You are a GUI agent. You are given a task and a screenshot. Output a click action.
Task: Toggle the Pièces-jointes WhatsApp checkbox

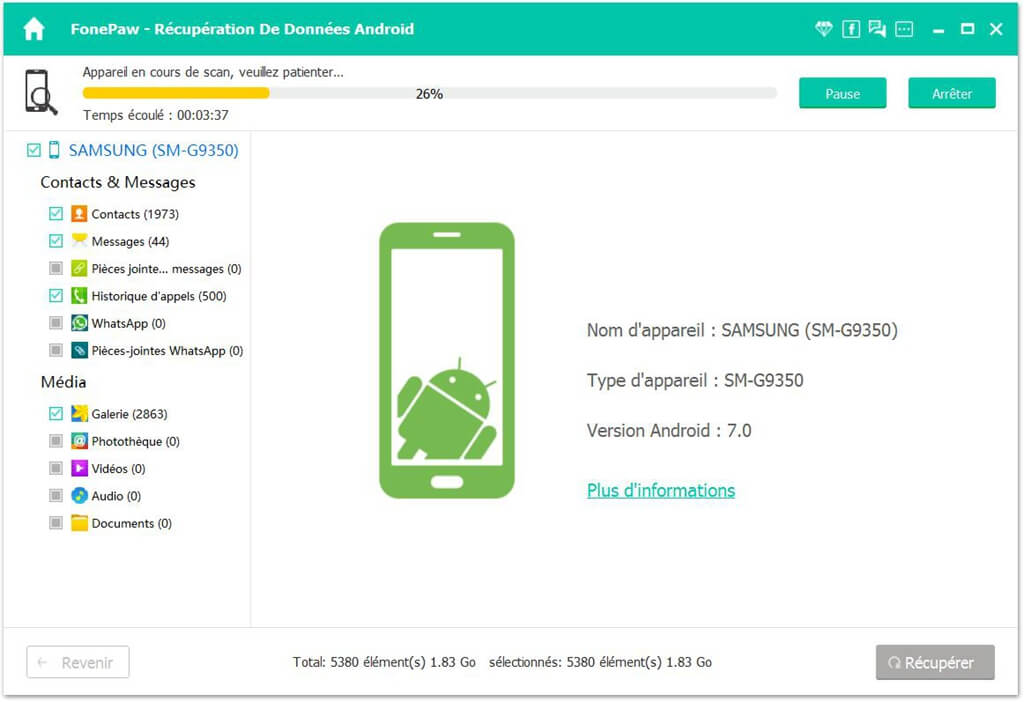pyautogui.click(x=56, y=351)
